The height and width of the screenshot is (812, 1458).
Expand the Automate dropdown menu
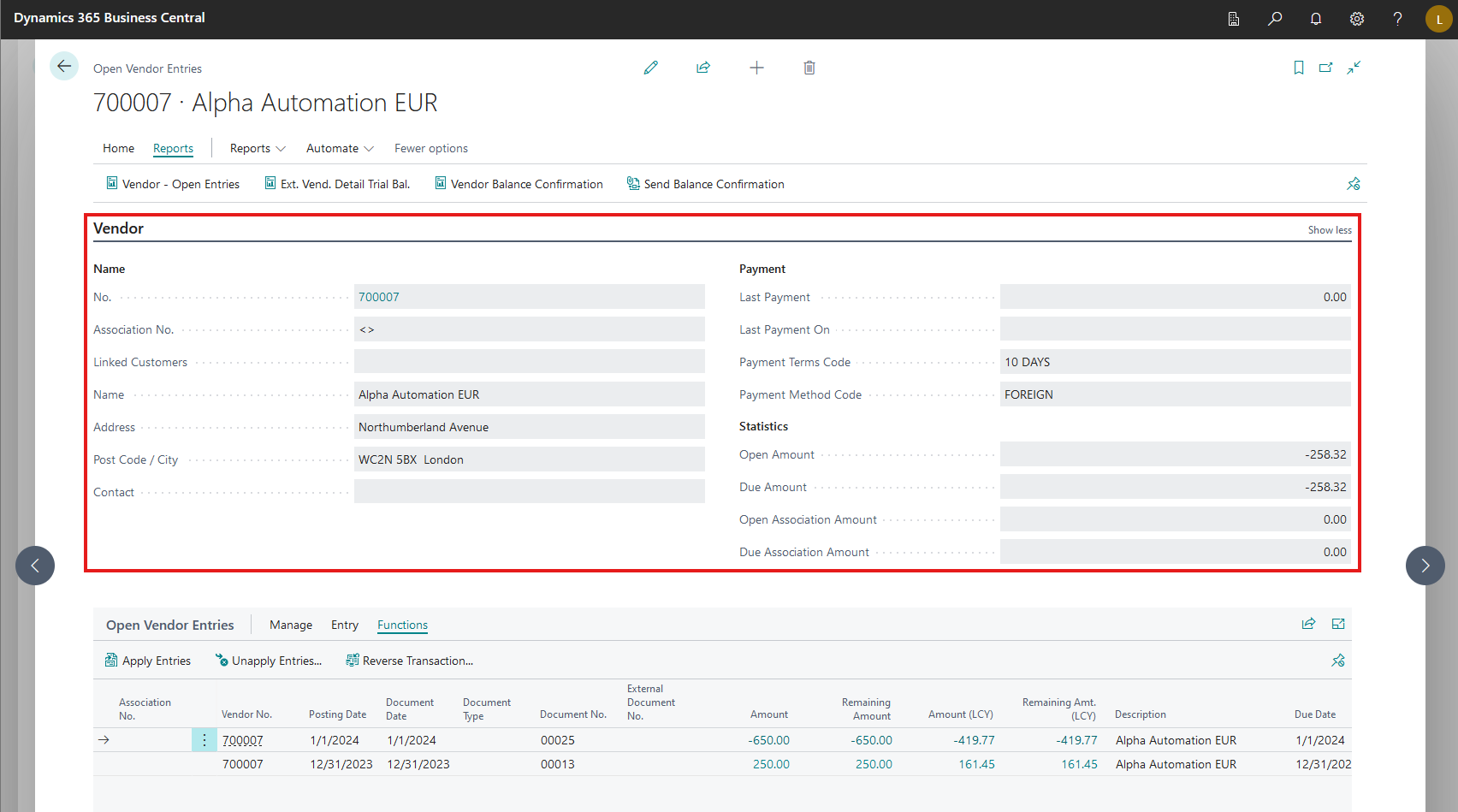click(340, 148)
